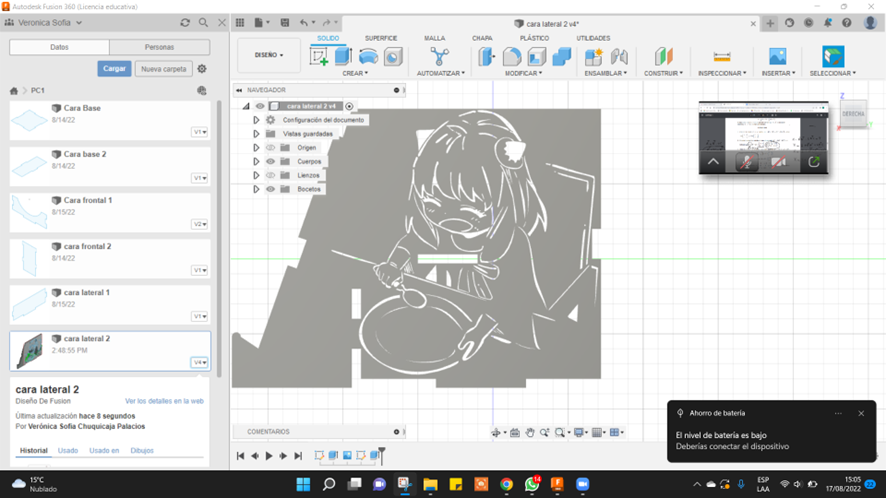Select the Revolve tool icon

click(x=368, y=57)
